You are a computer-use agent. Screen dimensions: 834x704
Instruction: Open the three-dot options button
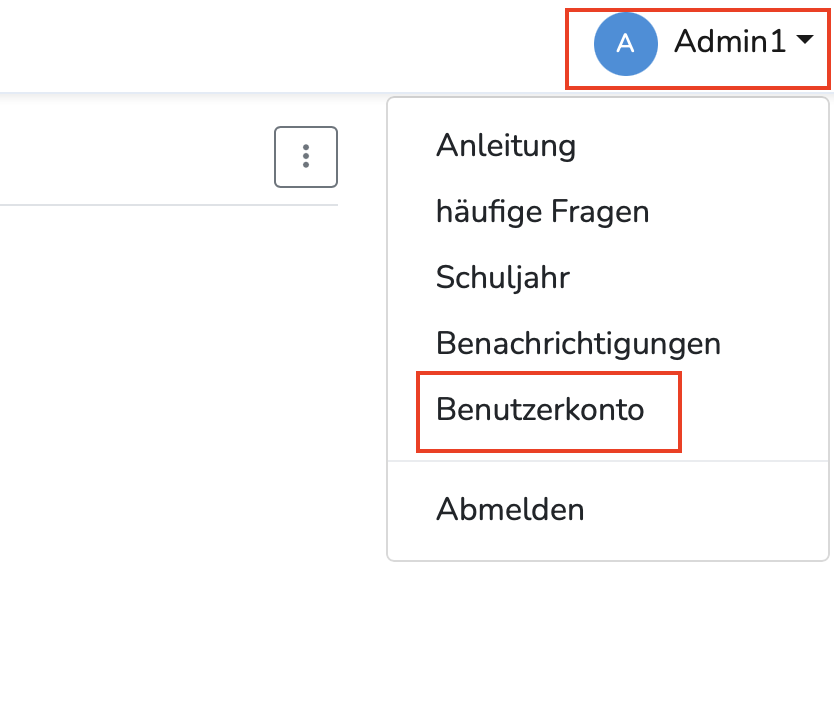(x=306, y=157)
